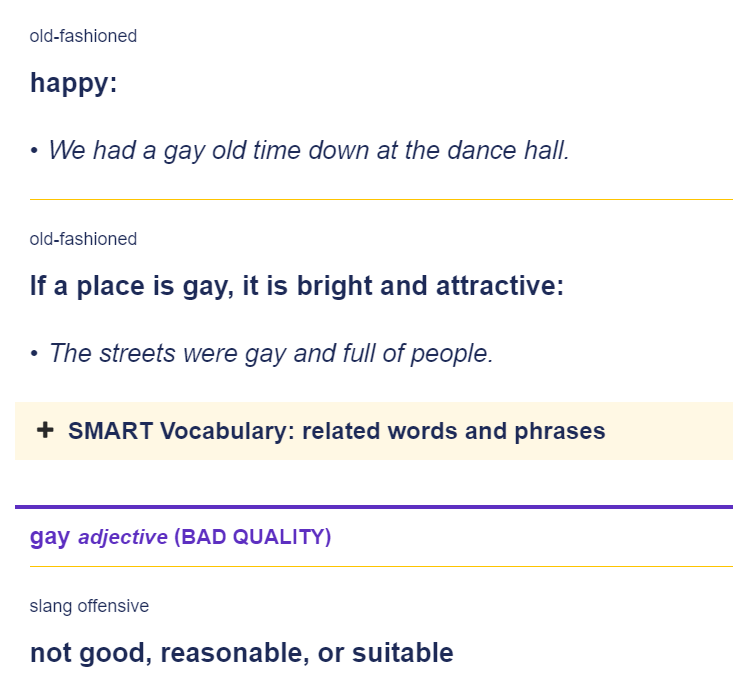Click the word 'happy' in the definition
This screenshot has width=733, height=681.
70,84
